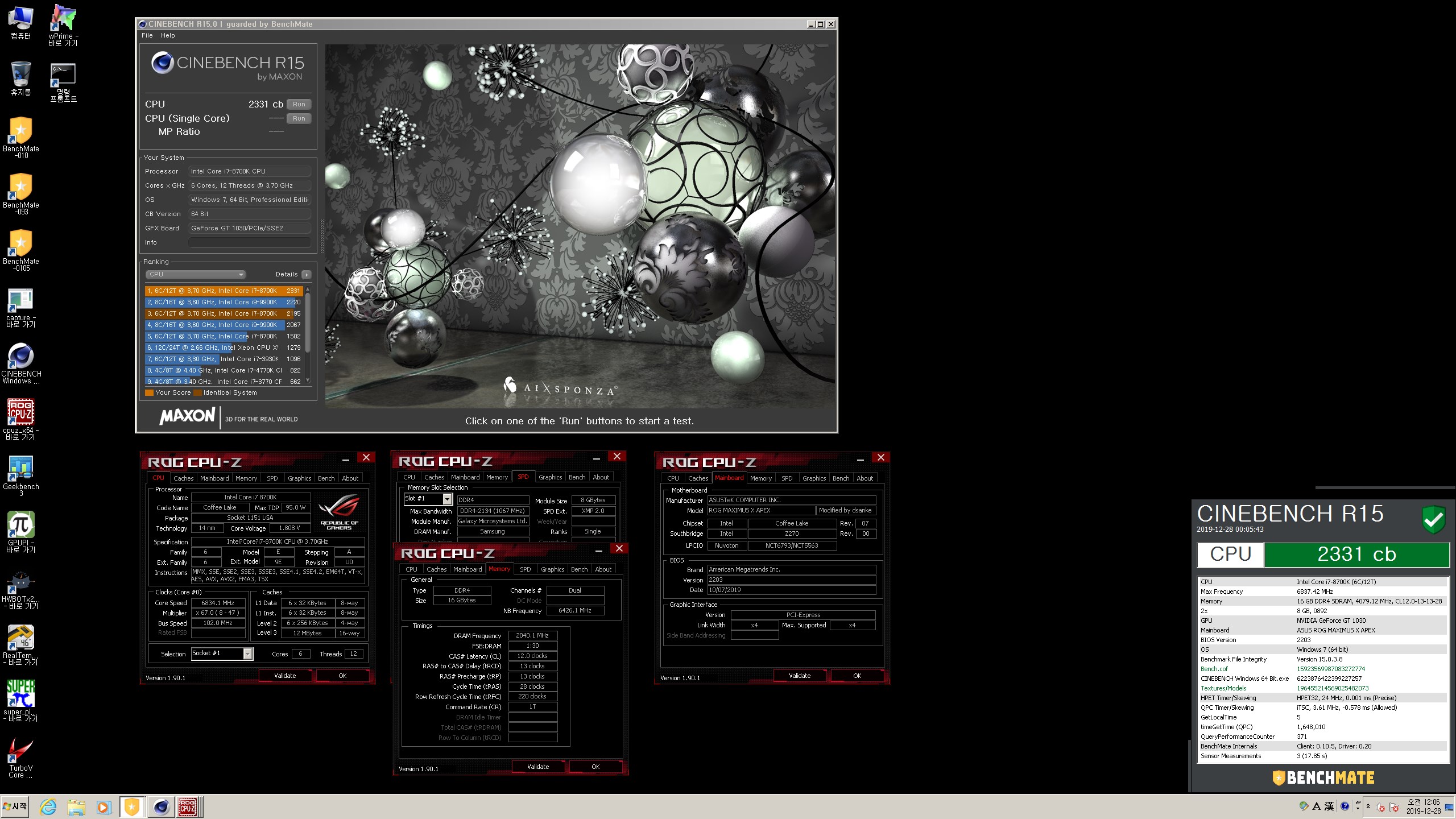Launch the Geekbench 3 desktop icon

20,476
